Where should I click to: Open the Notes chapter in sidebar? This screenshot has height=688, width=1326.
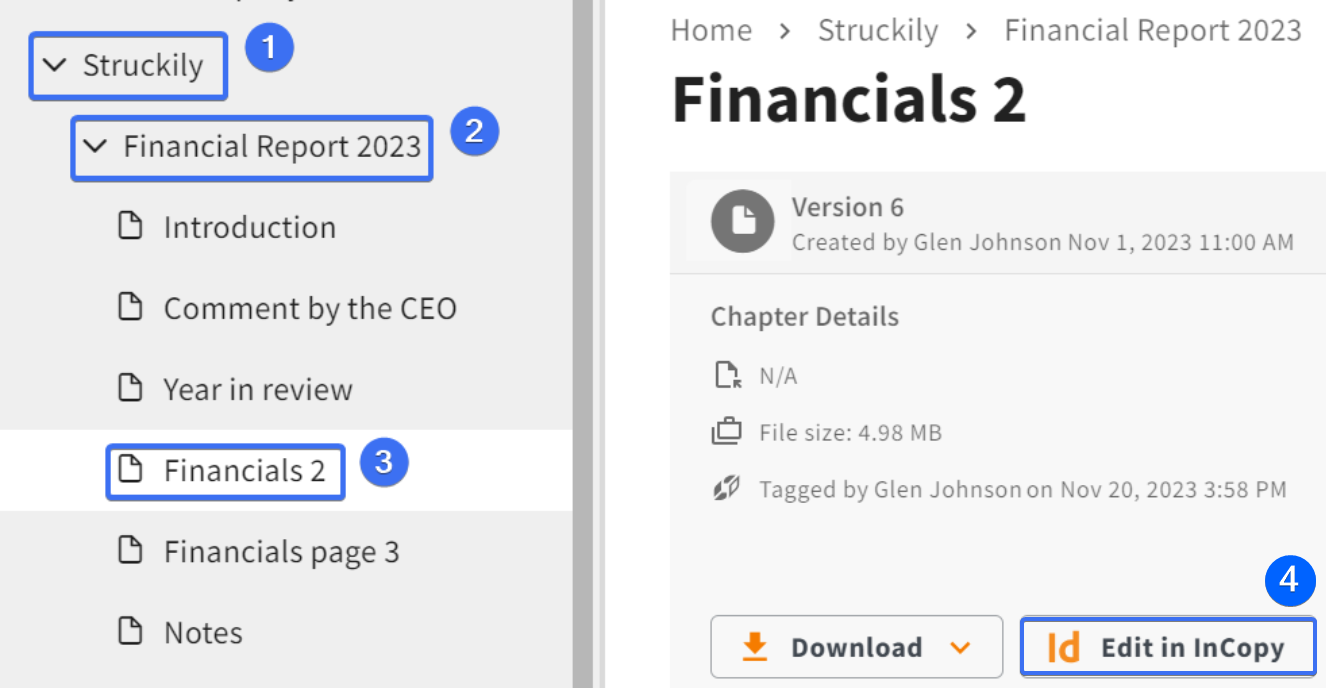tap(203, 633)
